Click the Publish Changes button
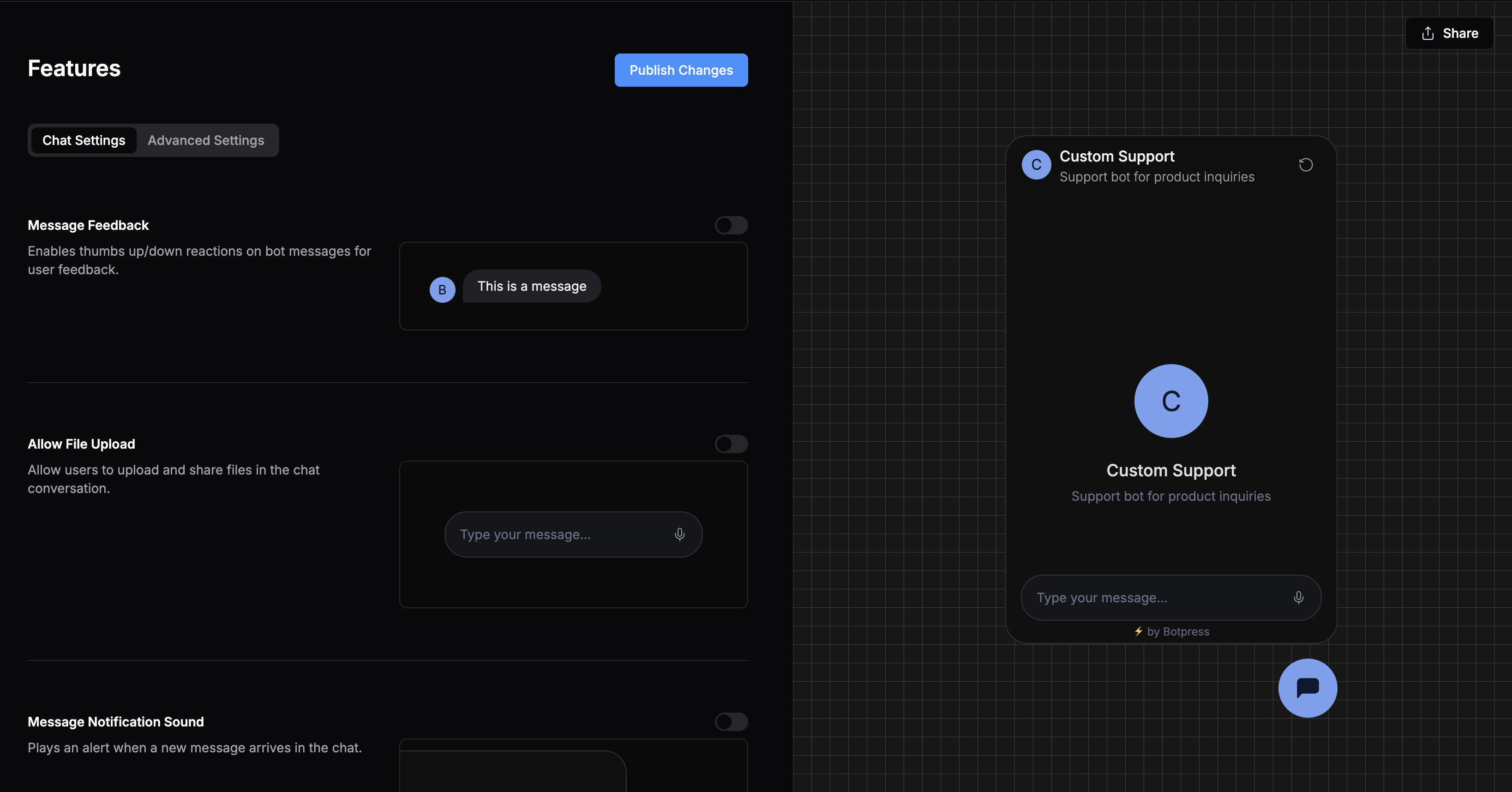This screenshot has width=1512, height=792. point(681,71)
